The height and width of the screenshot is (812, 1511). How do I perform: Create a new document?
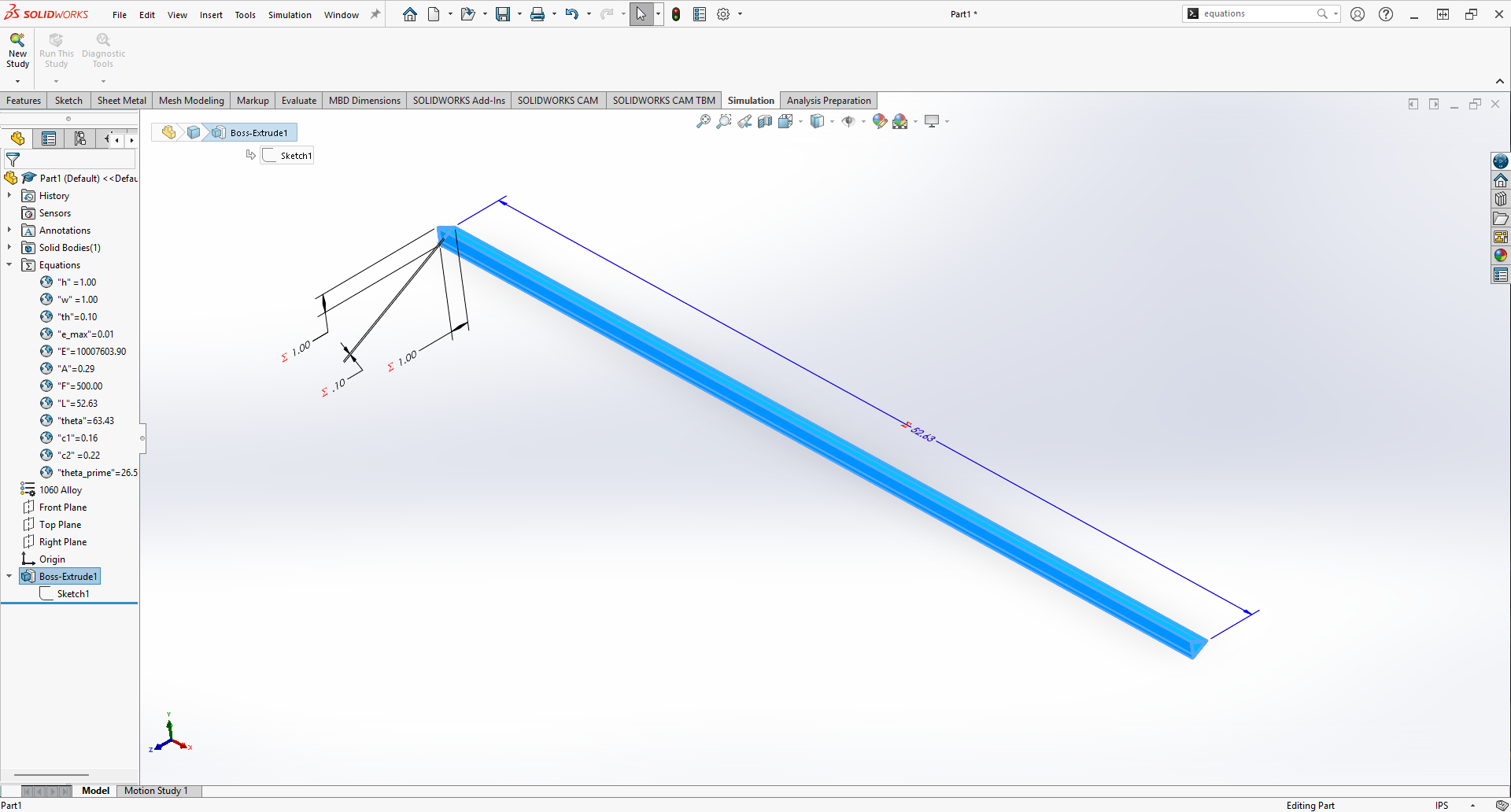[434, 14]
